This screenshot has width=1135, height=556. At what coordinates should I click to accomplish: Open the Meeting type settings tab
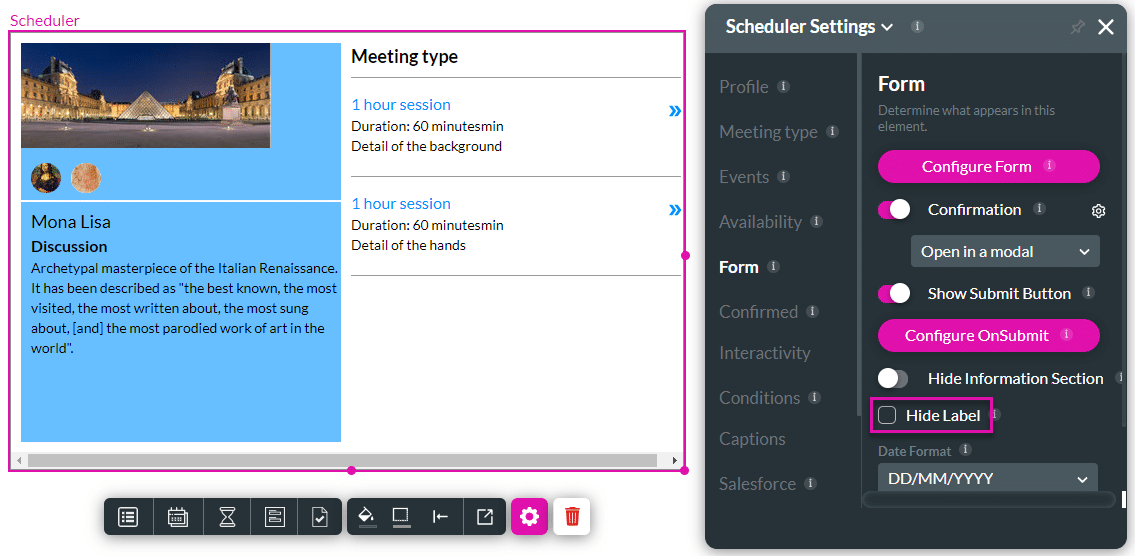click(768, 132)
